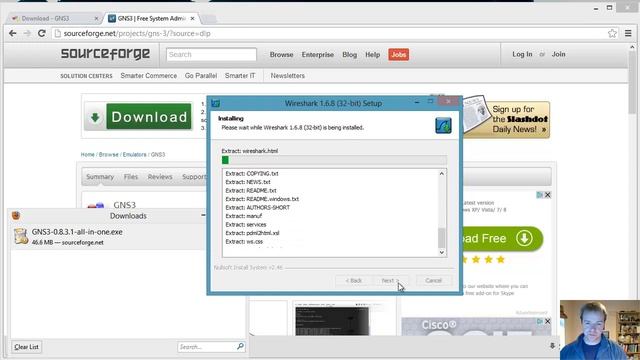
Task: Open the Browse menu on SourceForge
Action: click(281, 55)
